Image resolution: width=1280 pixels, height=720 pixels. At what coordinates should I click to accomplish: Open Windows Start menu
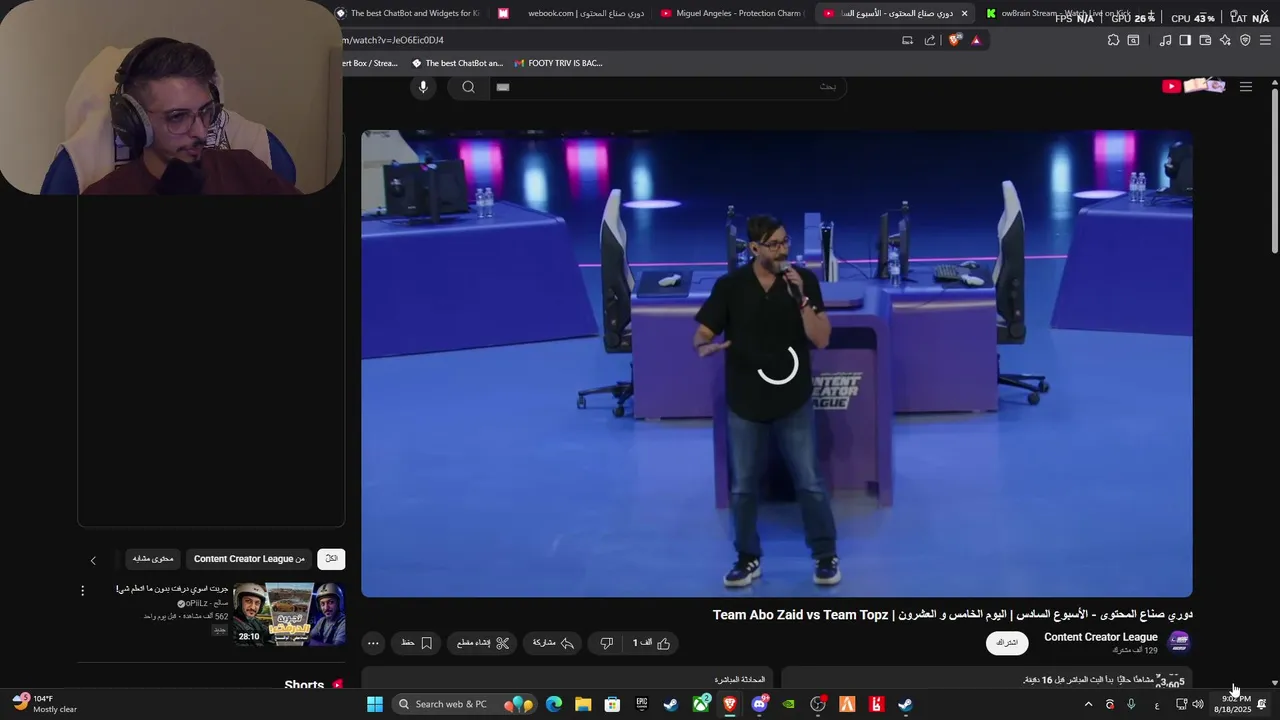[374, 704]
